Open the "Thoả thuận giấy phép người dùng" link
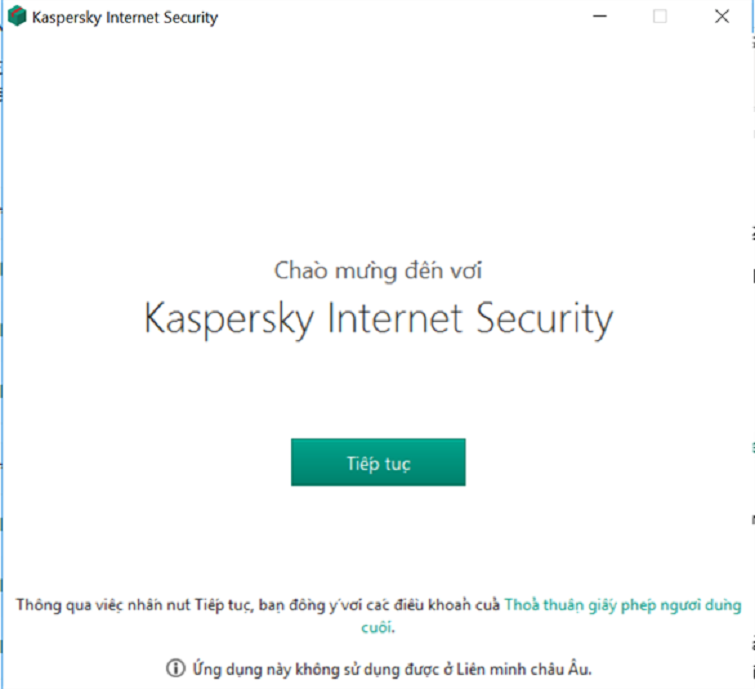 tap(623, 605)
